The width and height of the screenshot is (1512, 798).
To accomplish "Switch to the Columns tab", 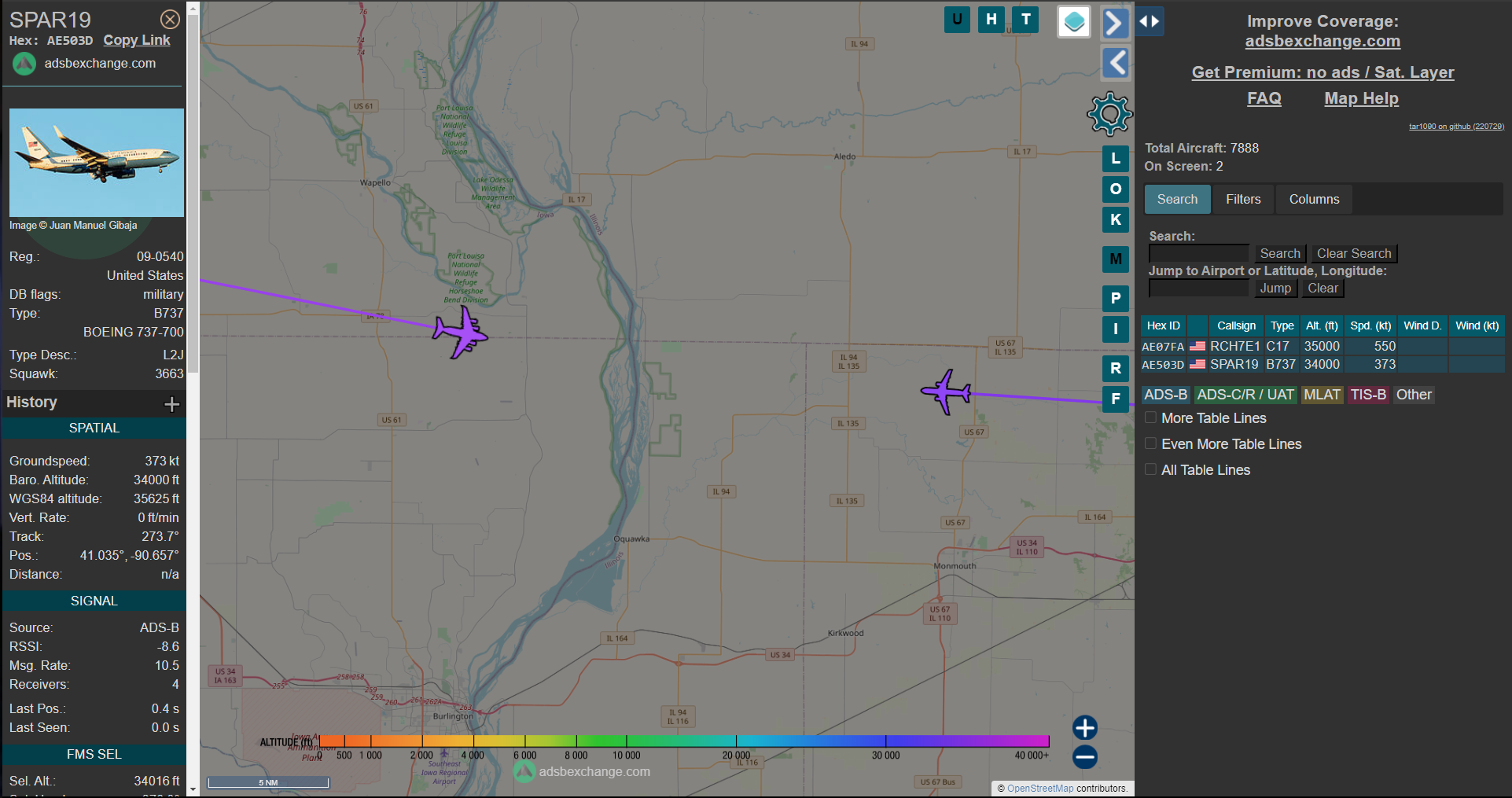I will pyautogui.click(x=1314, y=200).
